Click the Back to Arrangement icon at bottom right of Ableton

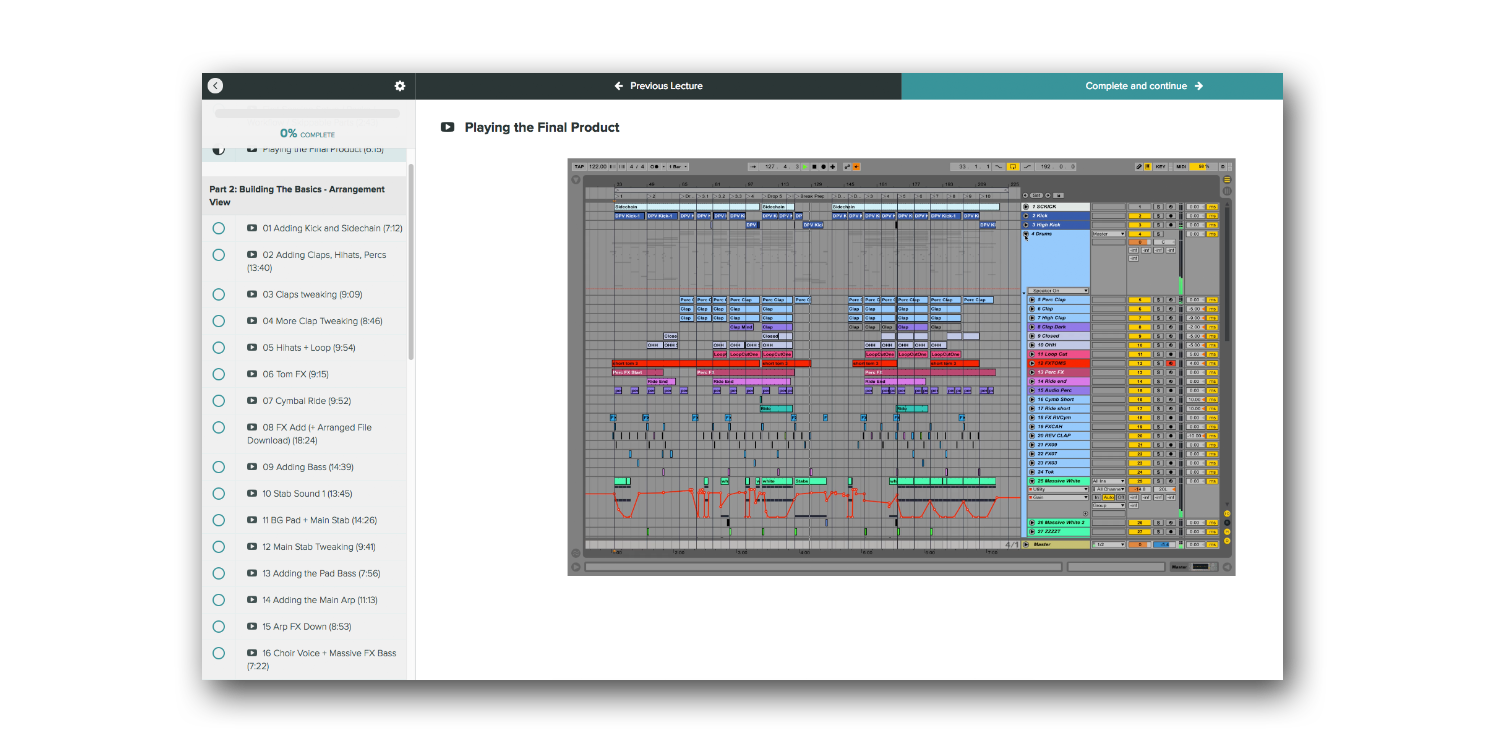tap(1227, 567)
